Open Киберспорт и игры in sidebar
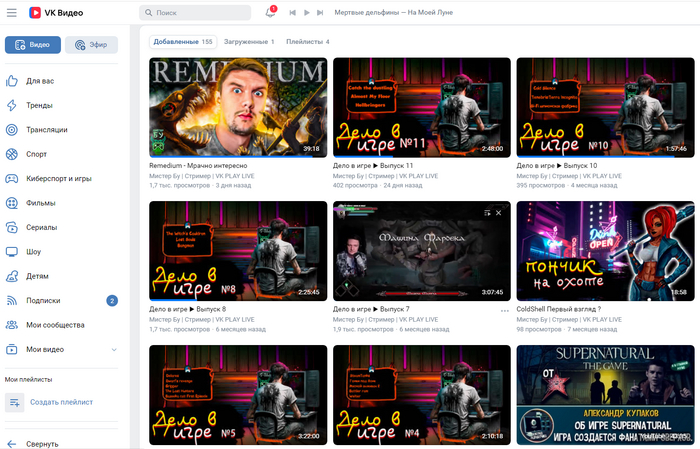Image resolution: width=700 pixels, height=449 pixels. pos(61,179)
